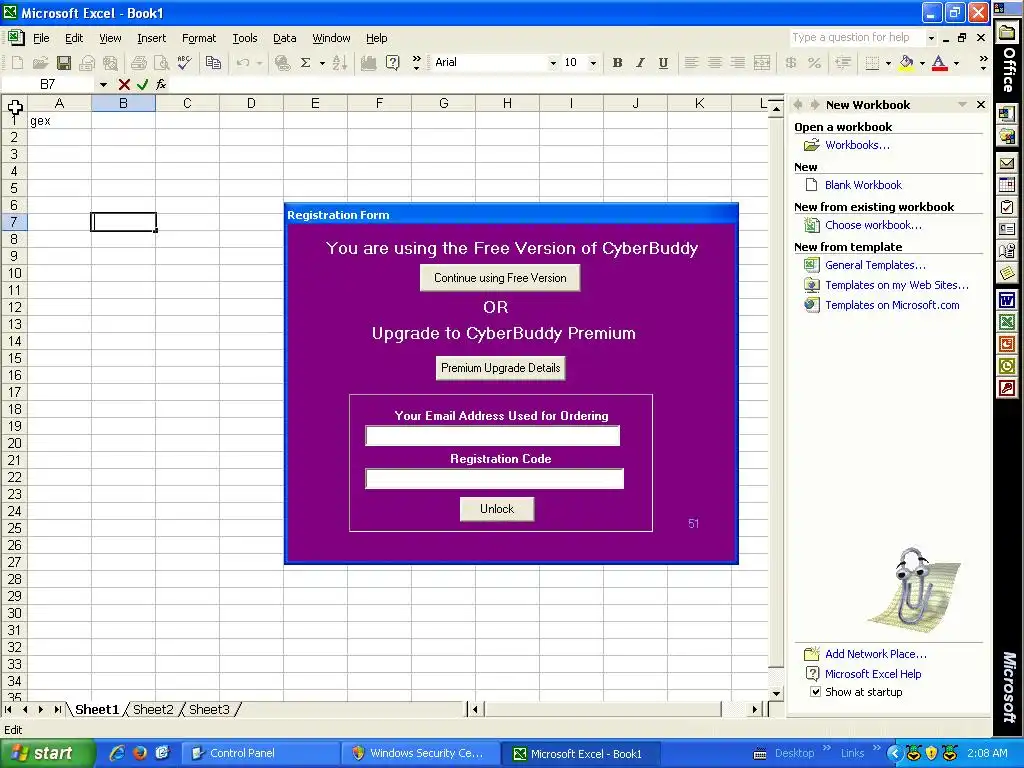Open the File menu
This screenshot has width=1024, height=768.
coord(41,38)
